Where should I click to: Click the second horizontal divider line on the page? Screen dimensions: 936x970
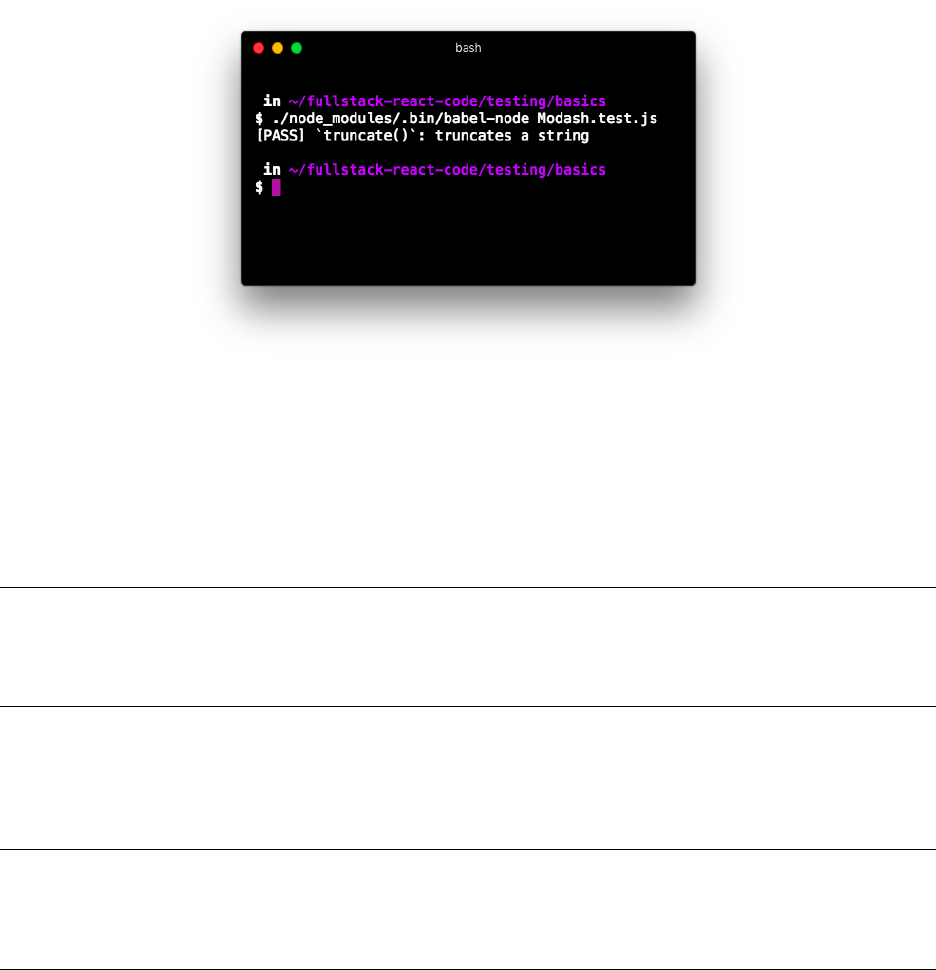[468, 706]
